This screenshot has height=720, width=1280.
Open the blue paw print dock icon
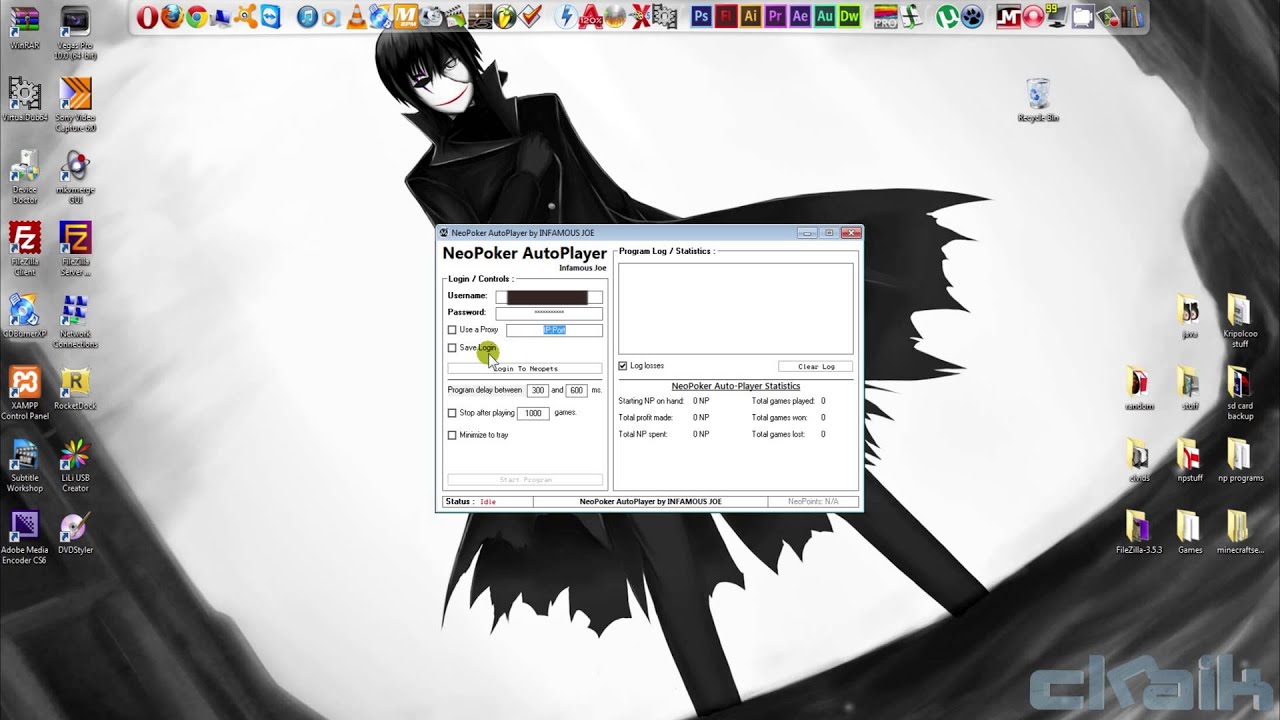point(970,16)
